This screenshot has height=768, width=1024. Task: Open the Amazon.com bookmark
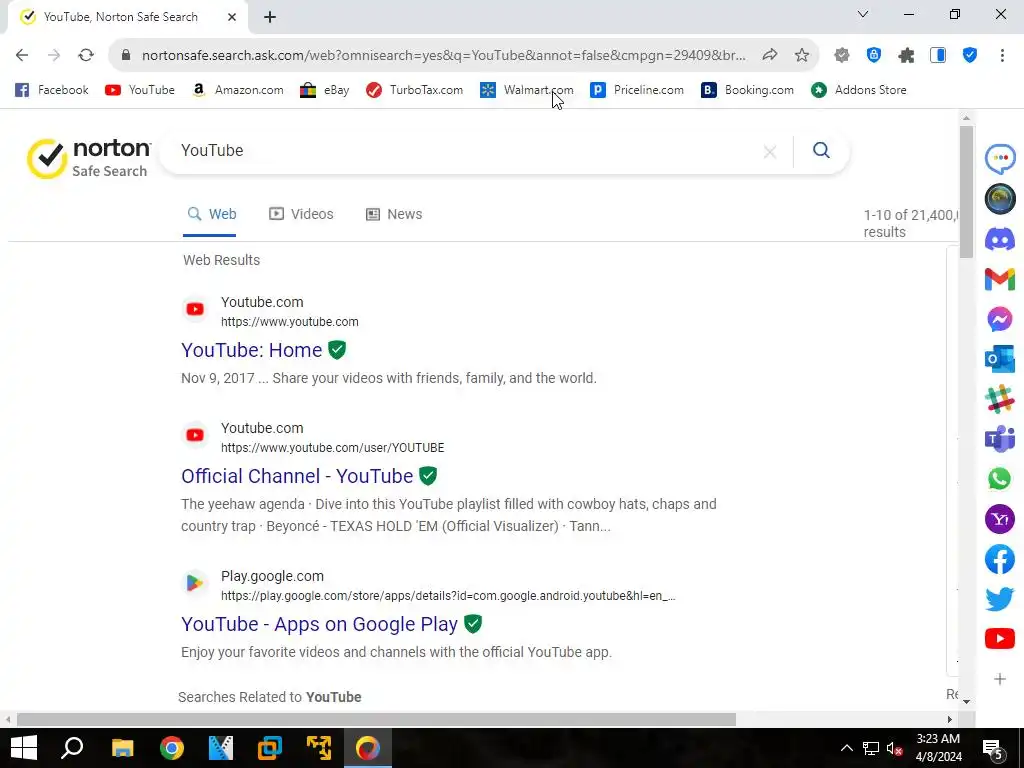(x=238, y=90)
